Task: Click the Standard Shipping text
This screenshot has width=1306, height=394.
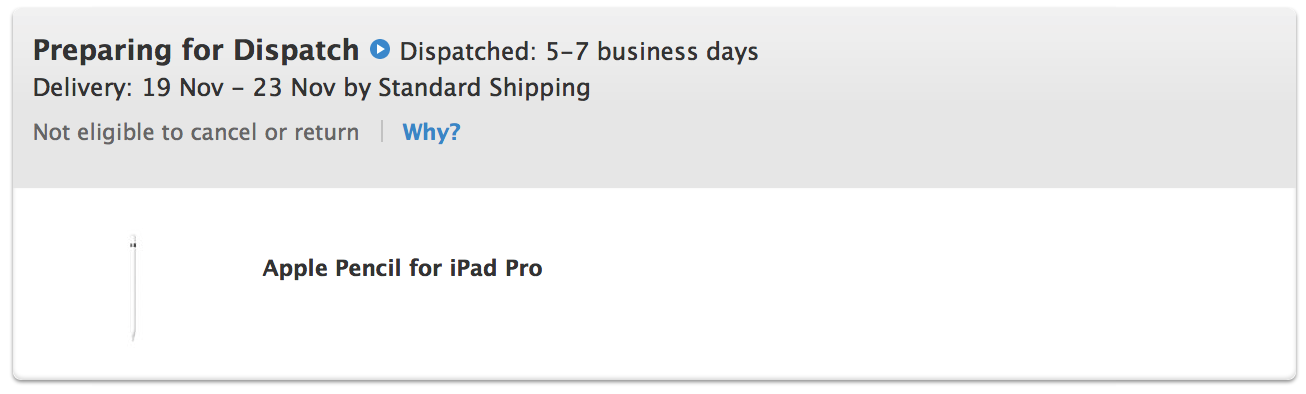Action: click(x=483, y=88)
